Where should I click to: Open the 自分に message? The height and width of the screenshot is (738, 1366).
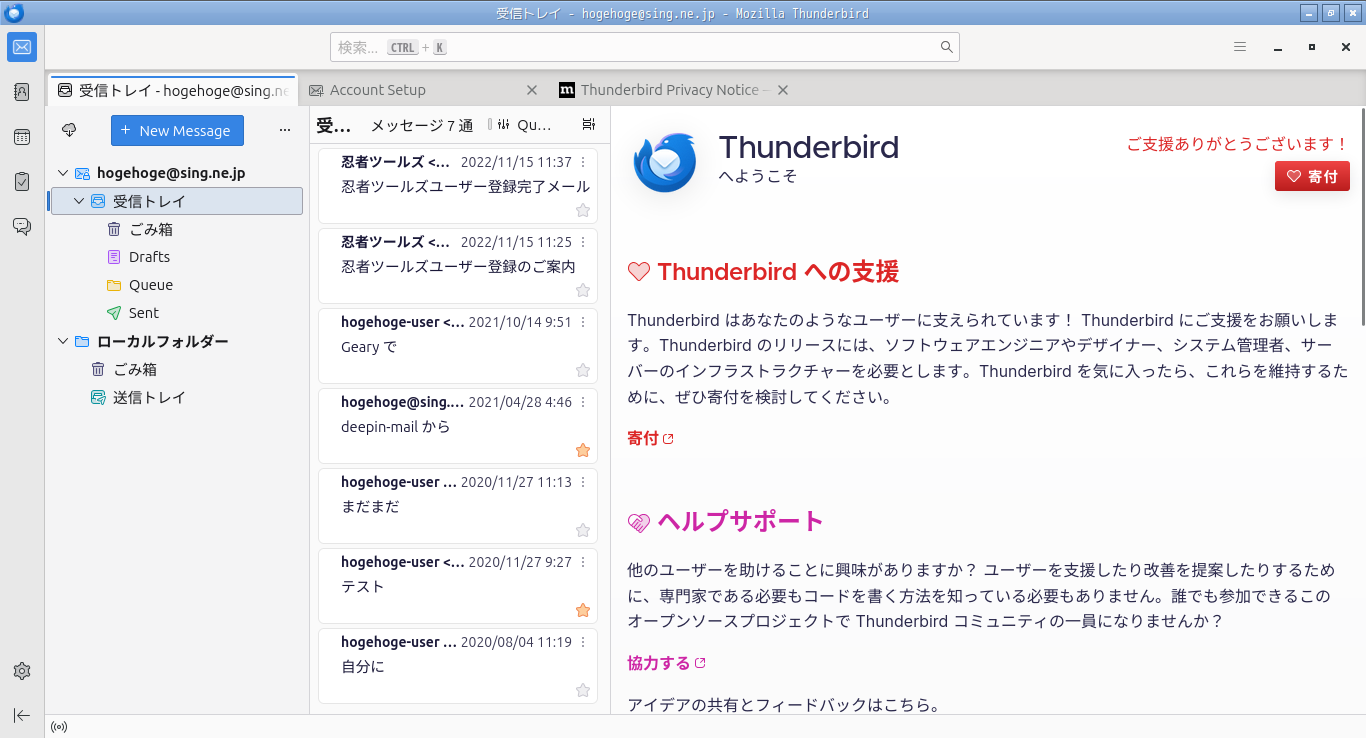(458, 665)
